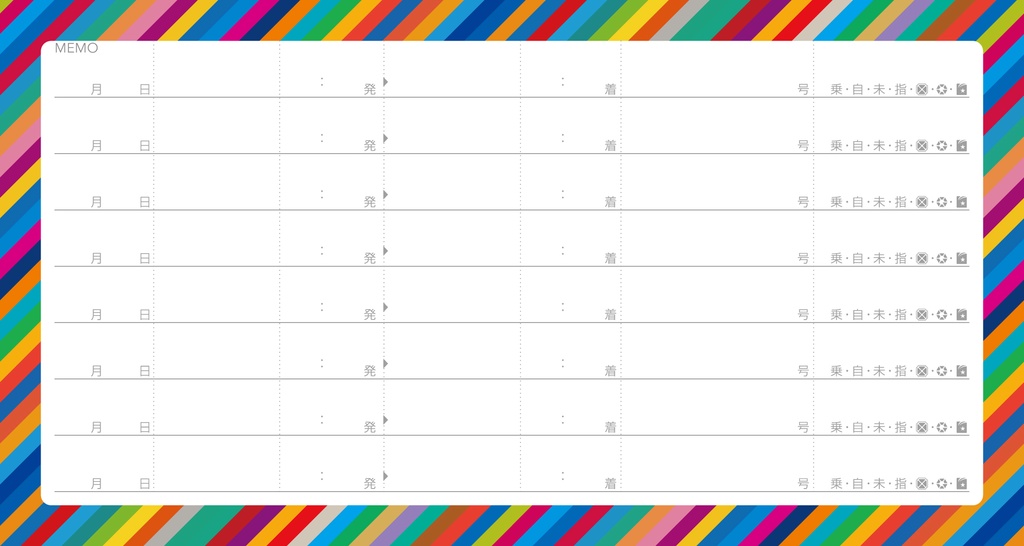1024x546 pixels.
Task: Click the departure arrow triangle in the last row
Action: point(386,476)
